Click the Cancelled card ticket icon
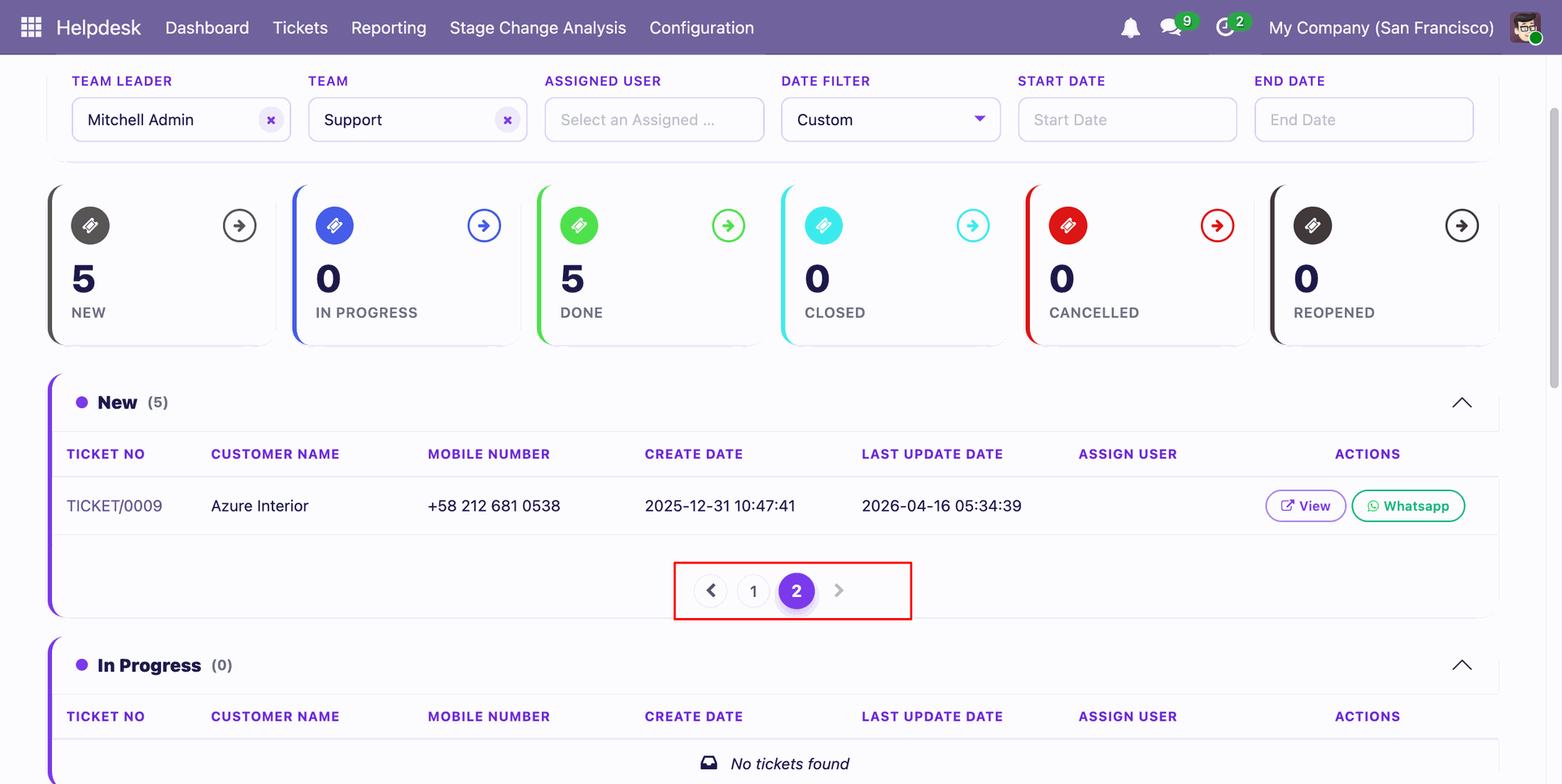Screen dimensions: 1562x784 point(1068,225)
